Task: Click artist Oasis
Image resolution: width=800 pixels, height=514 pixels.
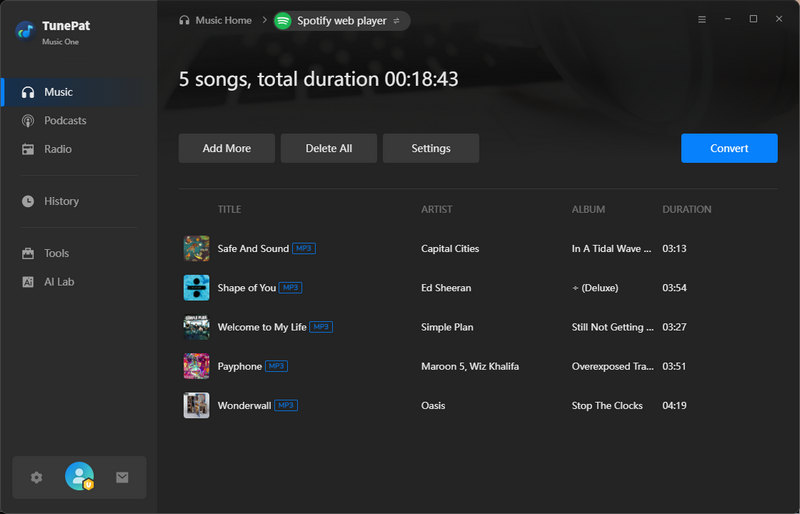Action: (x=433, y=406)
